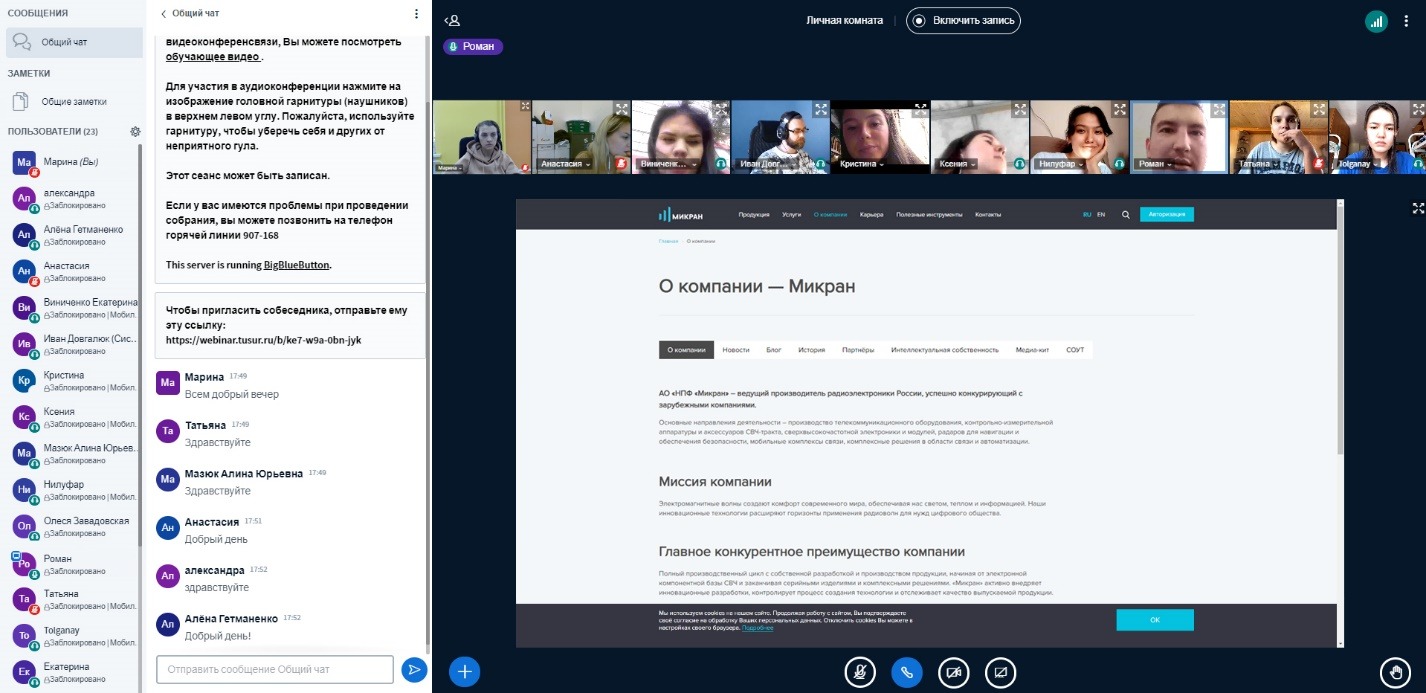Click search icon on shared Микран page
The image size is (1426, 693).
[x=1125, y=214]
